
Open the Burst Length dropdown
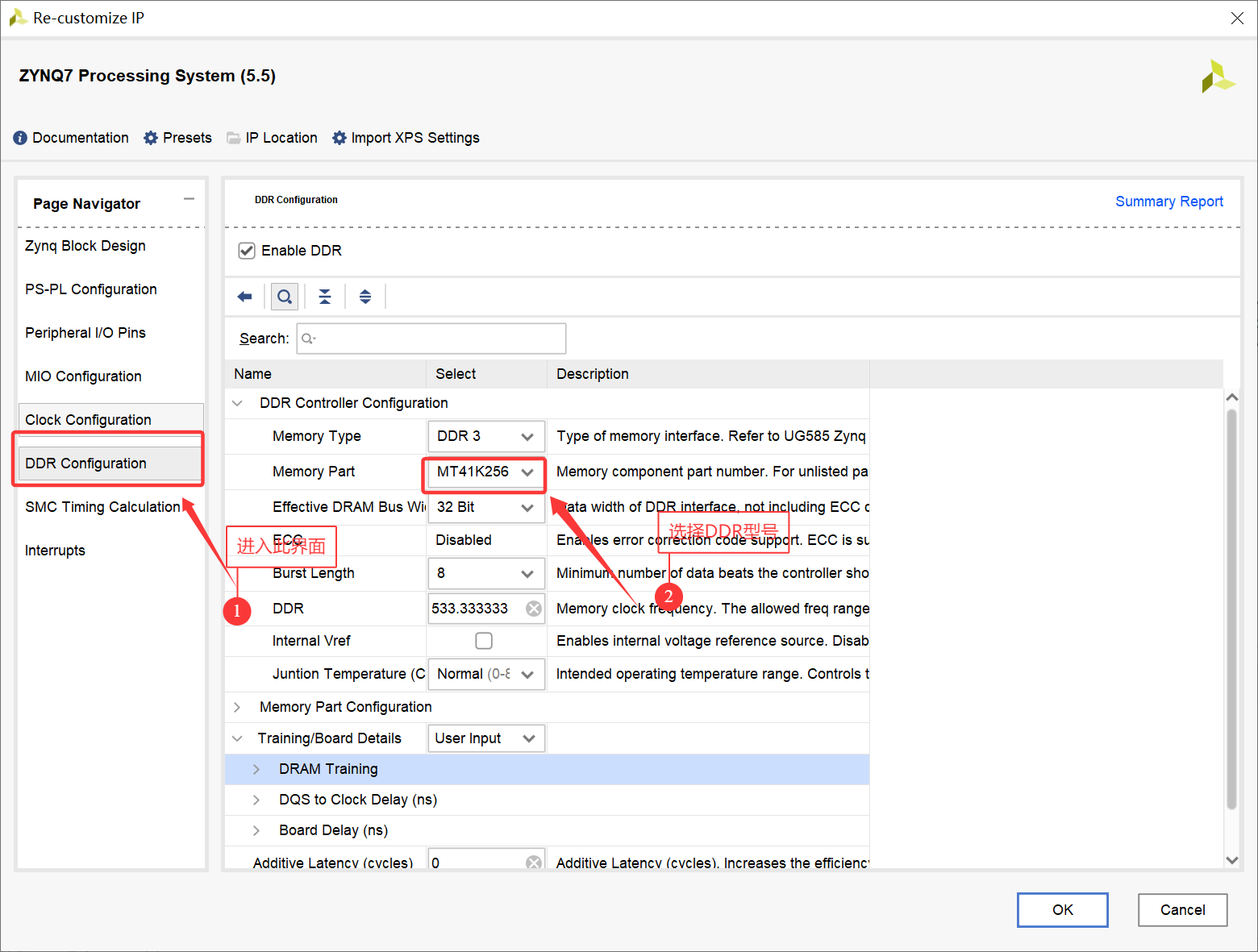(486, 573)
